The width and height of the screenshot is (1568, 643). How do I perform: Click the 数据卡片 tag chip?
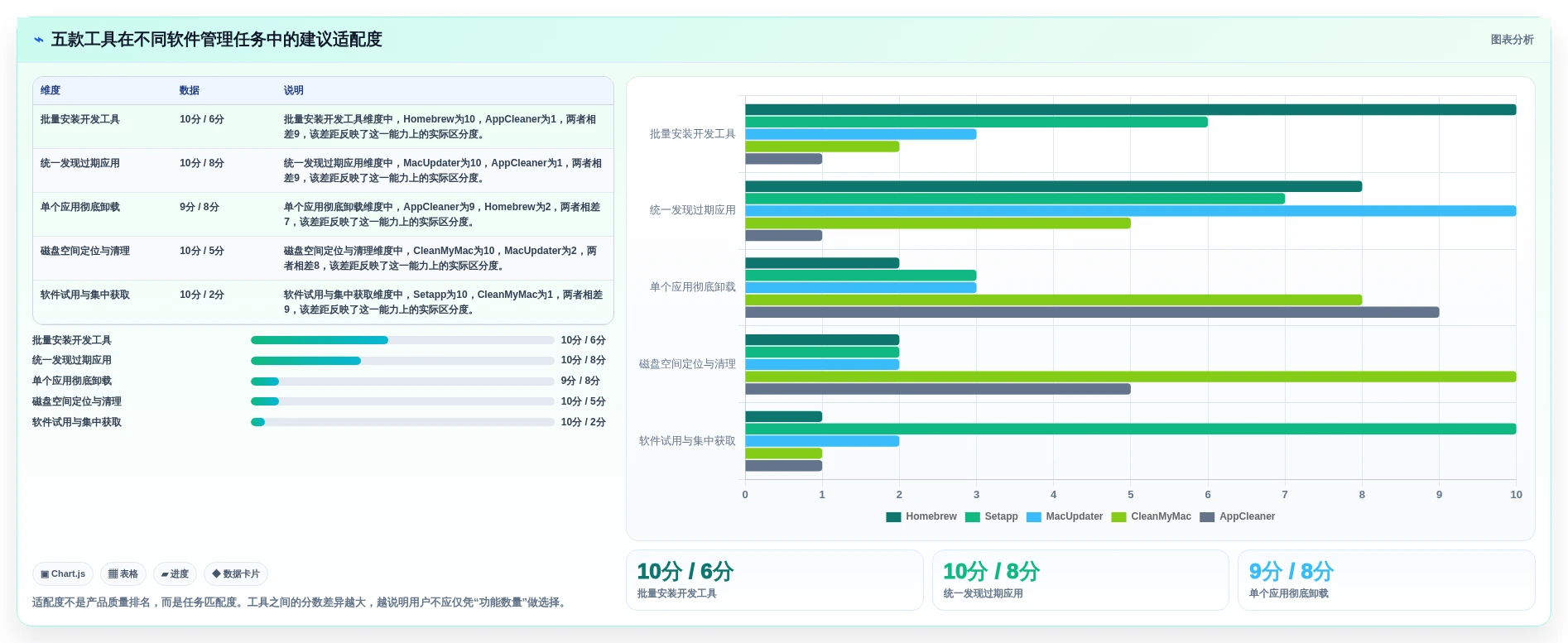pyautogui.click(x=236, y=573)
